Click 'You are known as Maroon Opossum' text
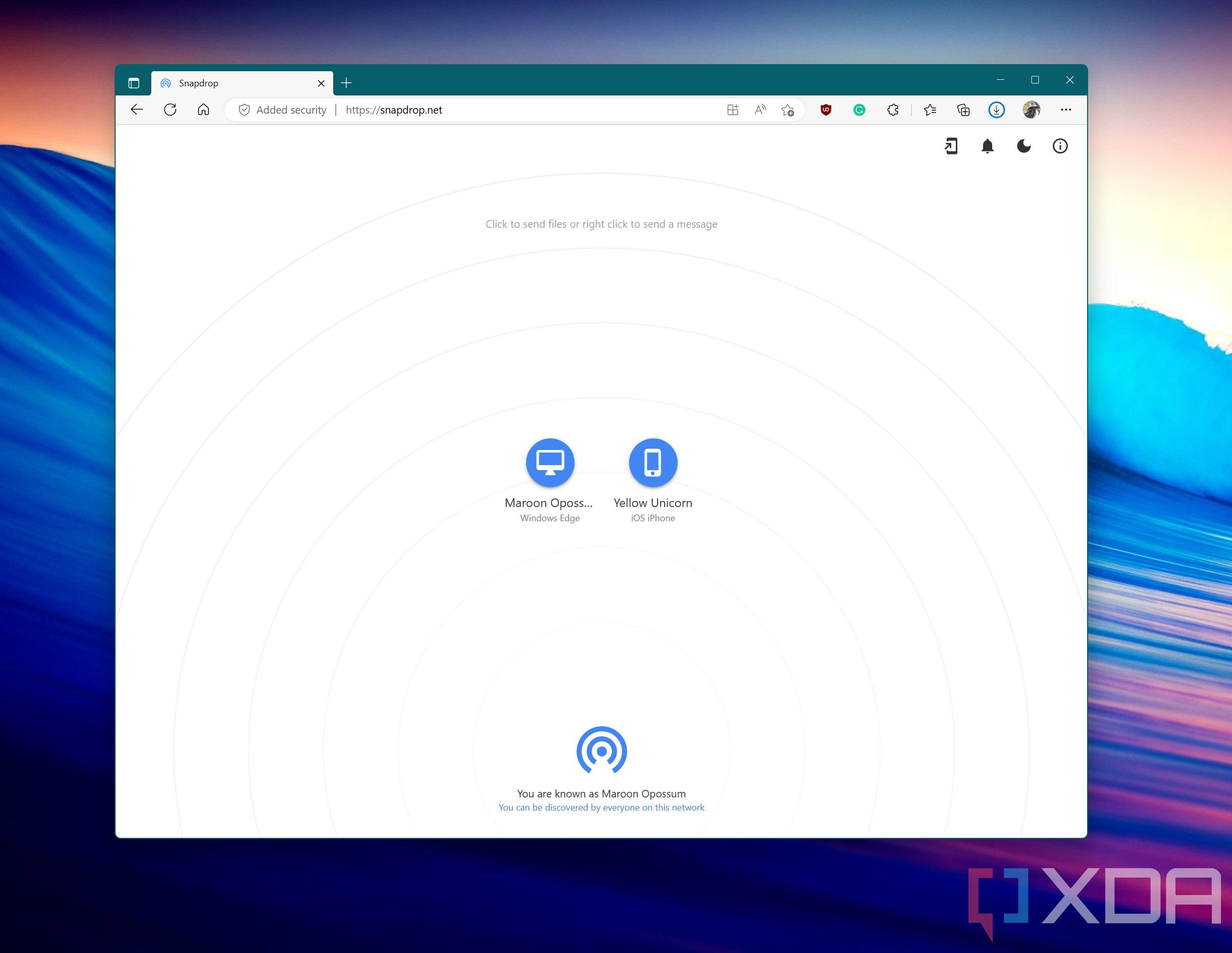 tap(601, 793)
